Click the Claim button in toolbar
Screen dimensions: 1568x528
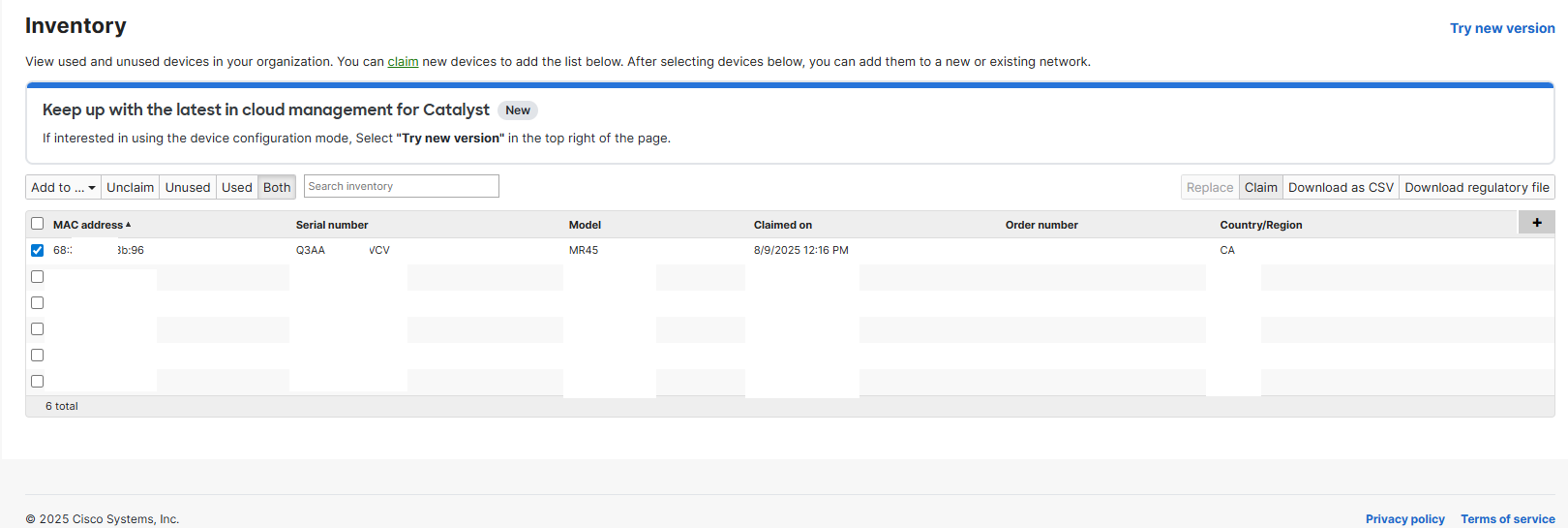(x=1261, y=187)
